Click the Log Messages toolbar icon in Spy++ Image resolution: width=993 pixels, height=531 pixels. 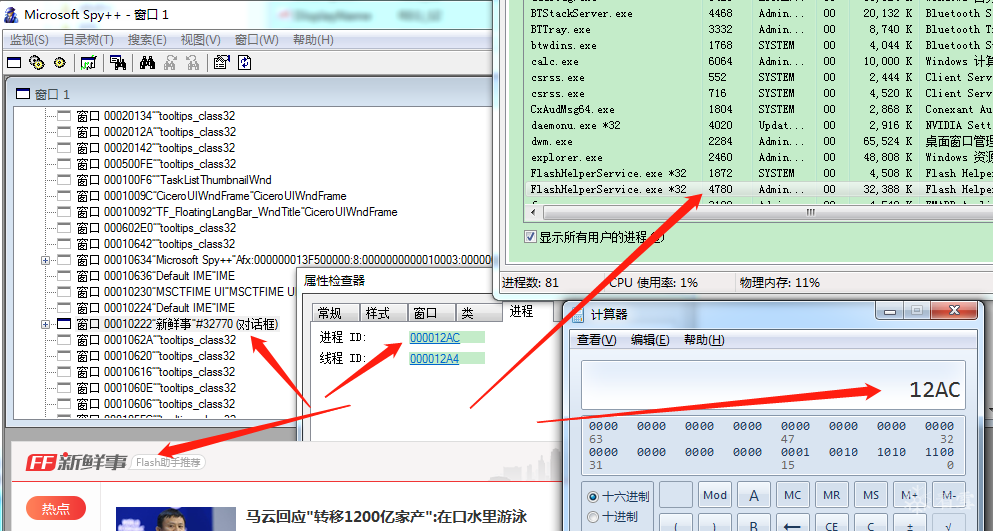(88, 62)
